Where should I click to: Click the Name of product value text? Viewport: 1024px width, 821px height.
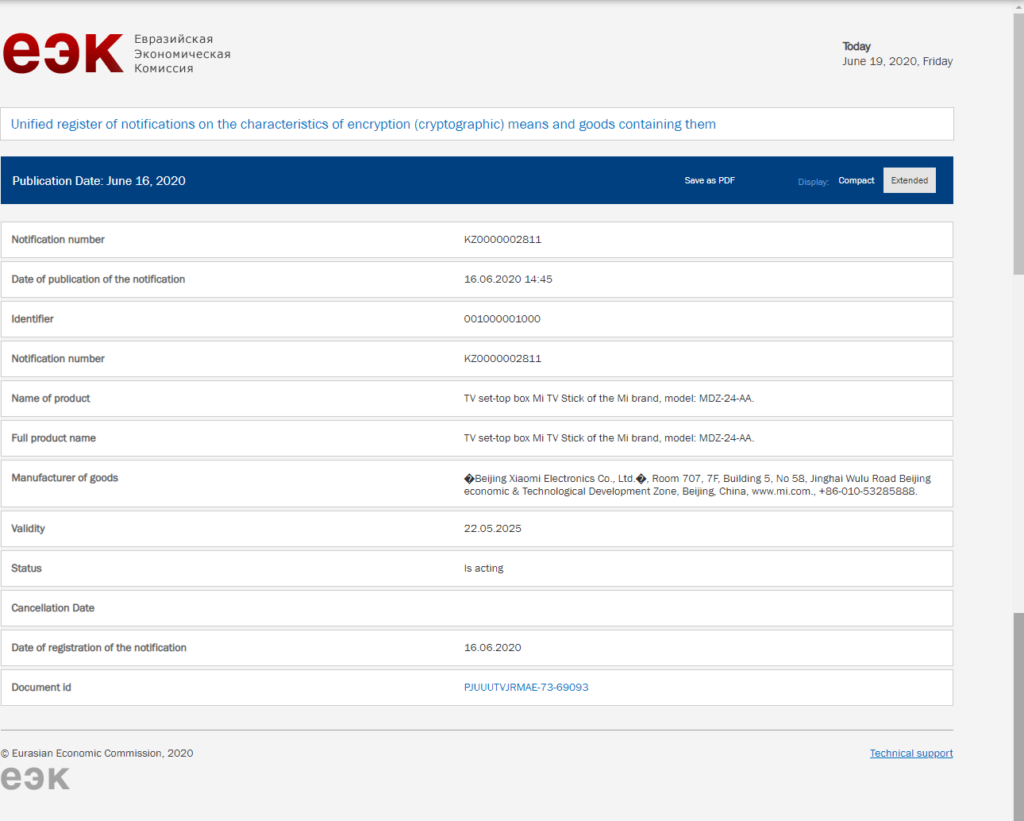609,398
